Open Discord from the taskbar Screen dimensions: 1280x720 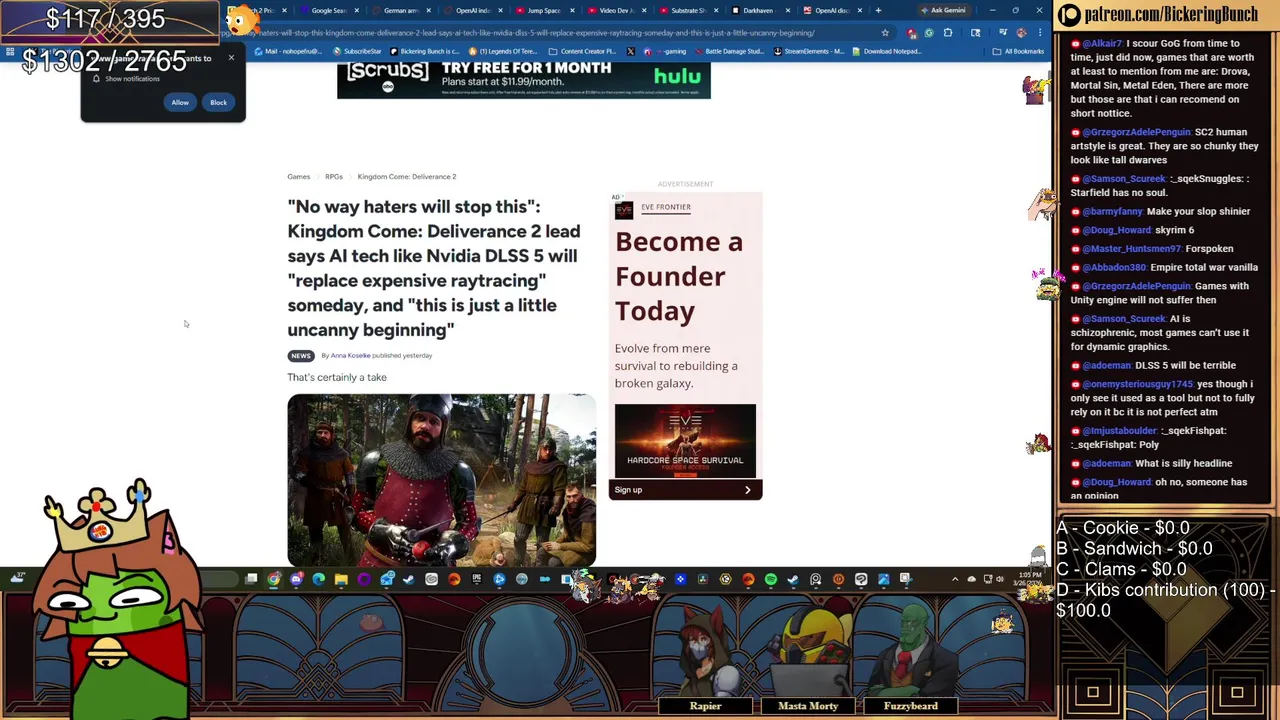pos(297,579)
